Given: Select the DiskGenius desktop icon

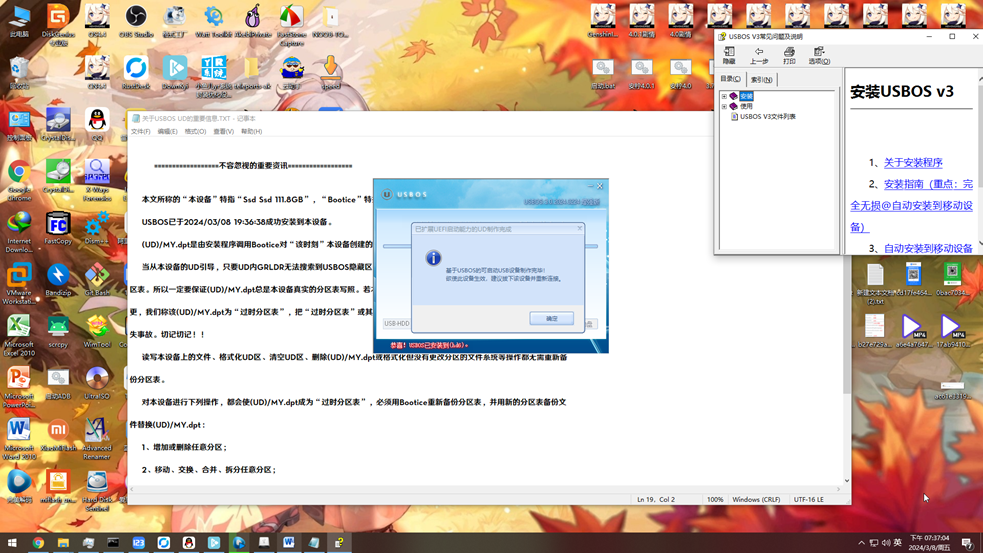Looking at the screenshot, I should (x=58, y=20).
